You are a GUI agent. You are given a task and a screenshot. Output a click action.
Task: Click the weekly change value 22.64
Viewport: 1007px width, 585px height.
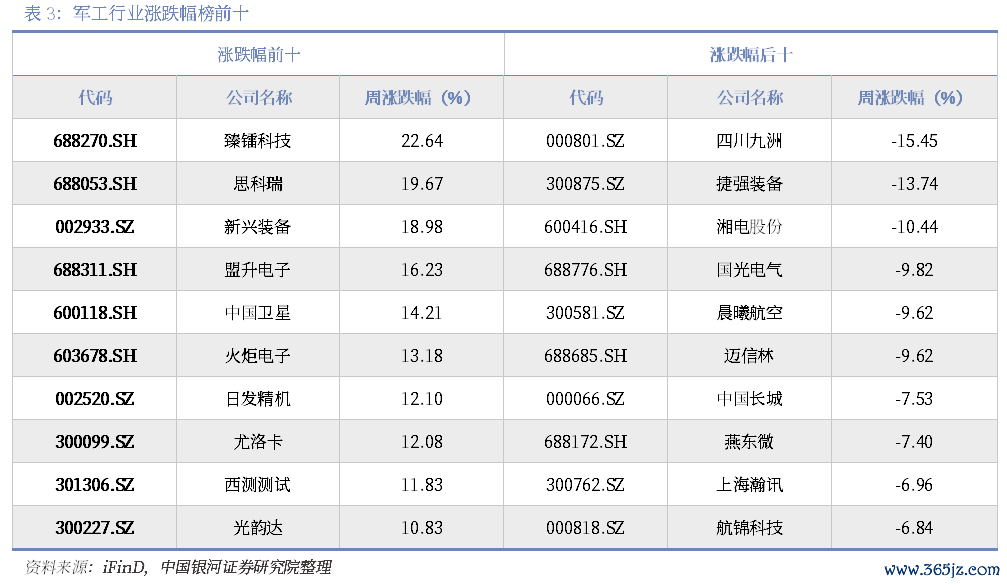[x=422, y=141]
